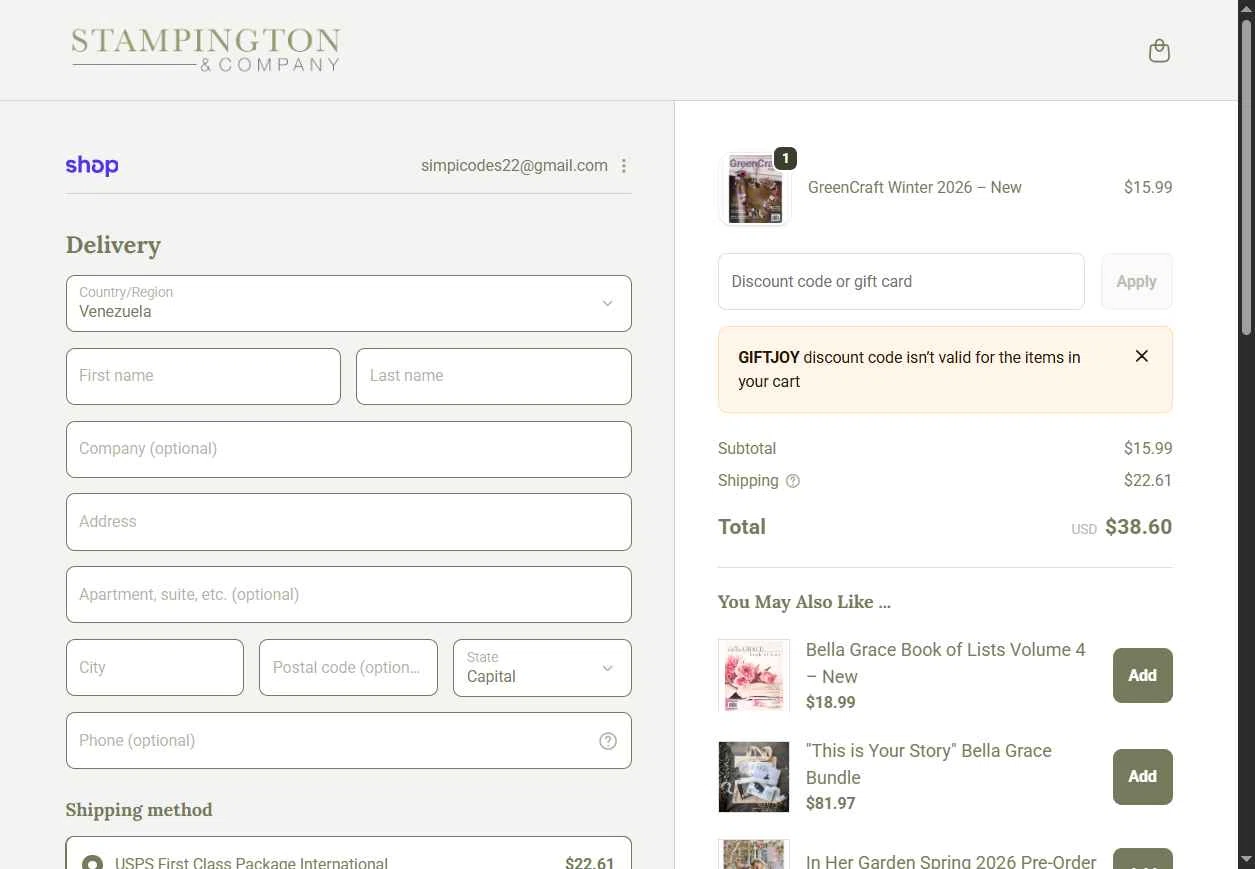Focus the Phone (optional) field
Image resolution: width=1255 pixels, height=869 pixels.
coord(349,740)
